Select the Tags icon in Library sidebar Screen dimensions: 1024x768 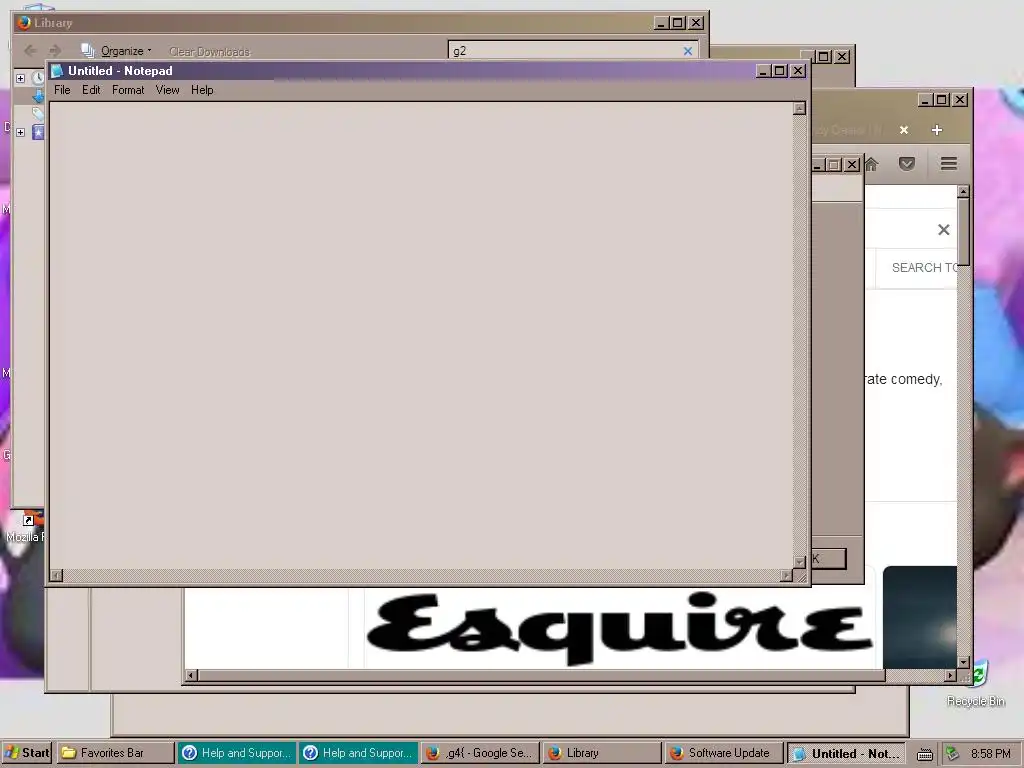click(39, 114)
